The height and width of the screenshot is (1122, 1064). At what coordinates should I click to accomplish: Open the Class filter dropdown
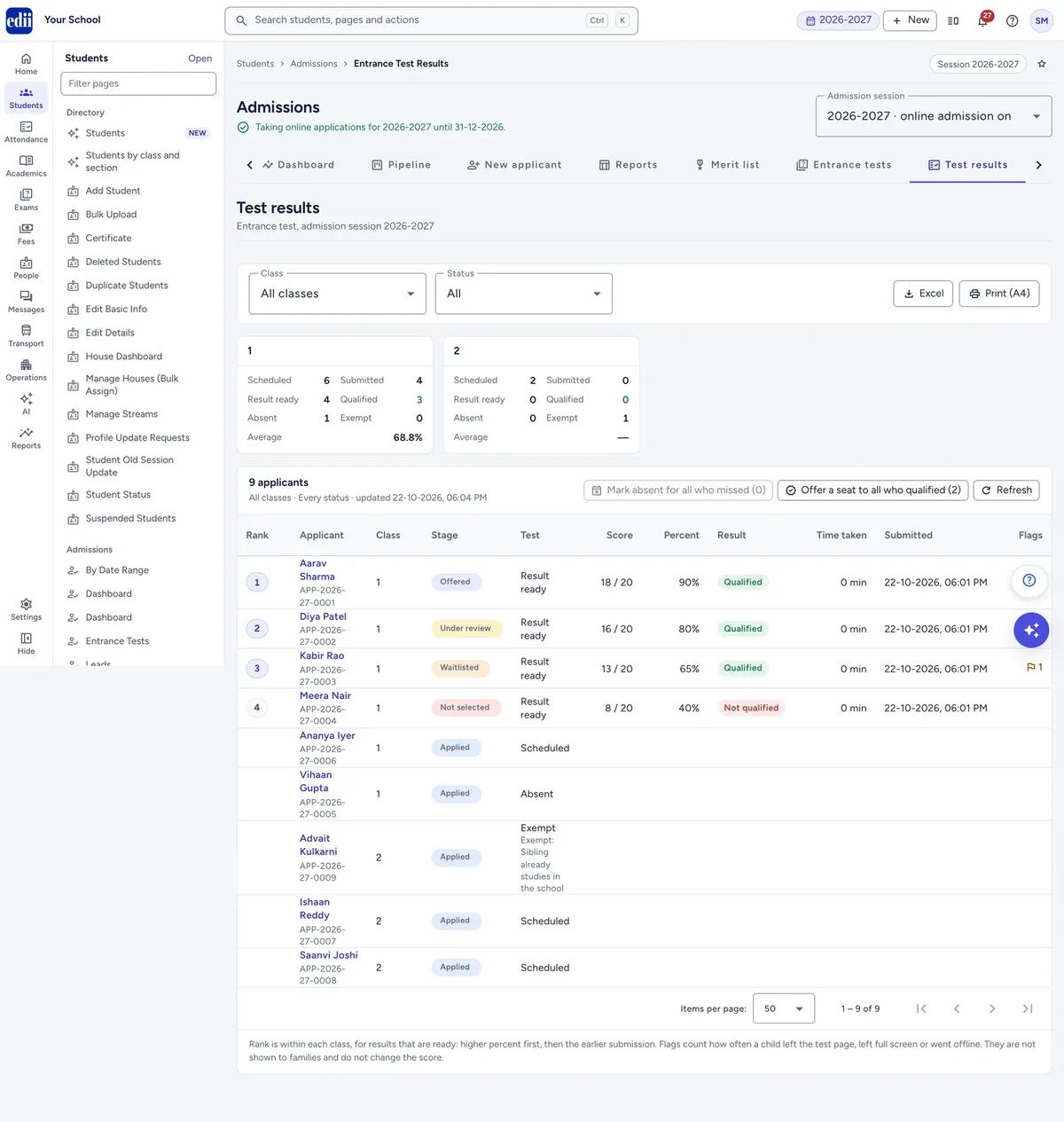click(338, 294)
